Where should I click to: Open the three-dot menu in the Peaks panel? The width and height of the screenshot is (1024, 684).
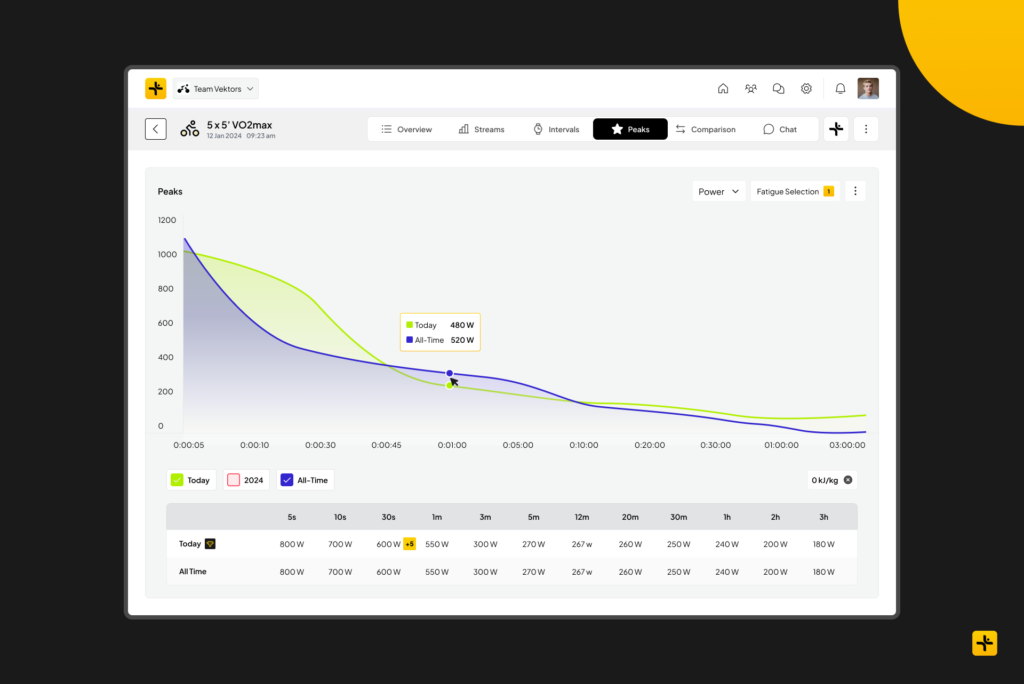tap(855, 191)
